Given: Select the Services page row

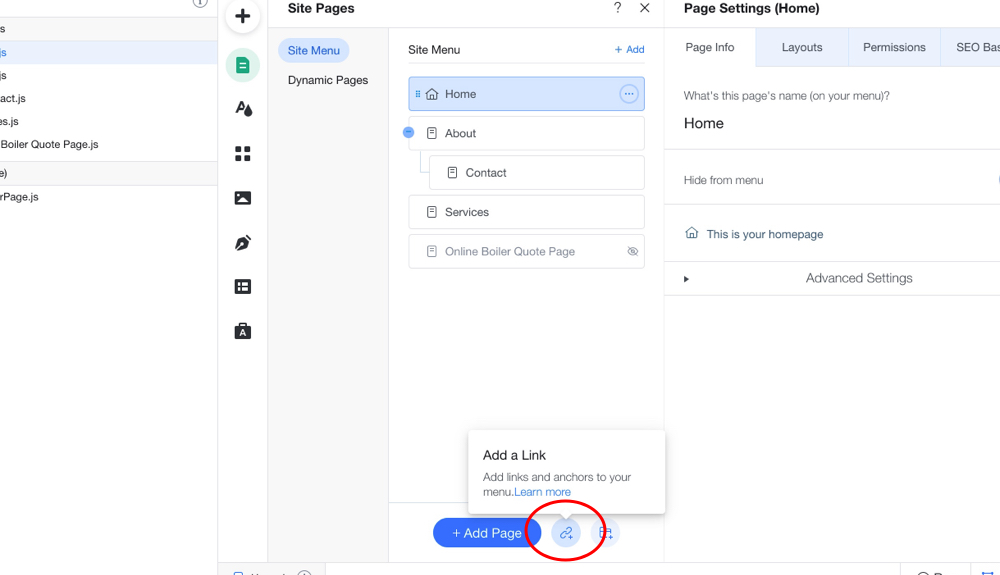Looking at the screenshot, I should (x=526, y=212).
